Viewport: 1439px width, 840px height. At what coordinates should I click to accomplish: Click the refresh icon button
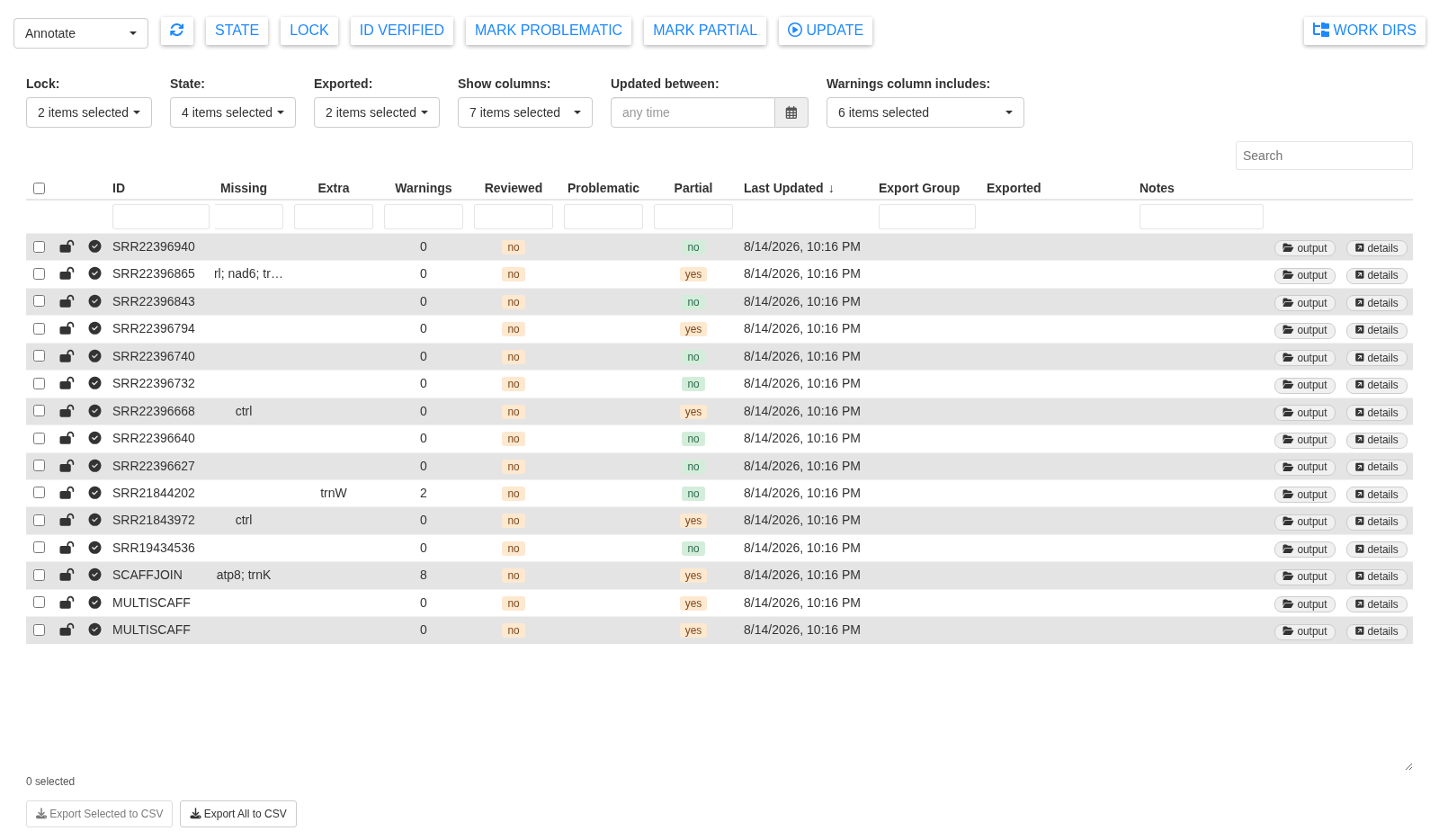coord(177,30)
